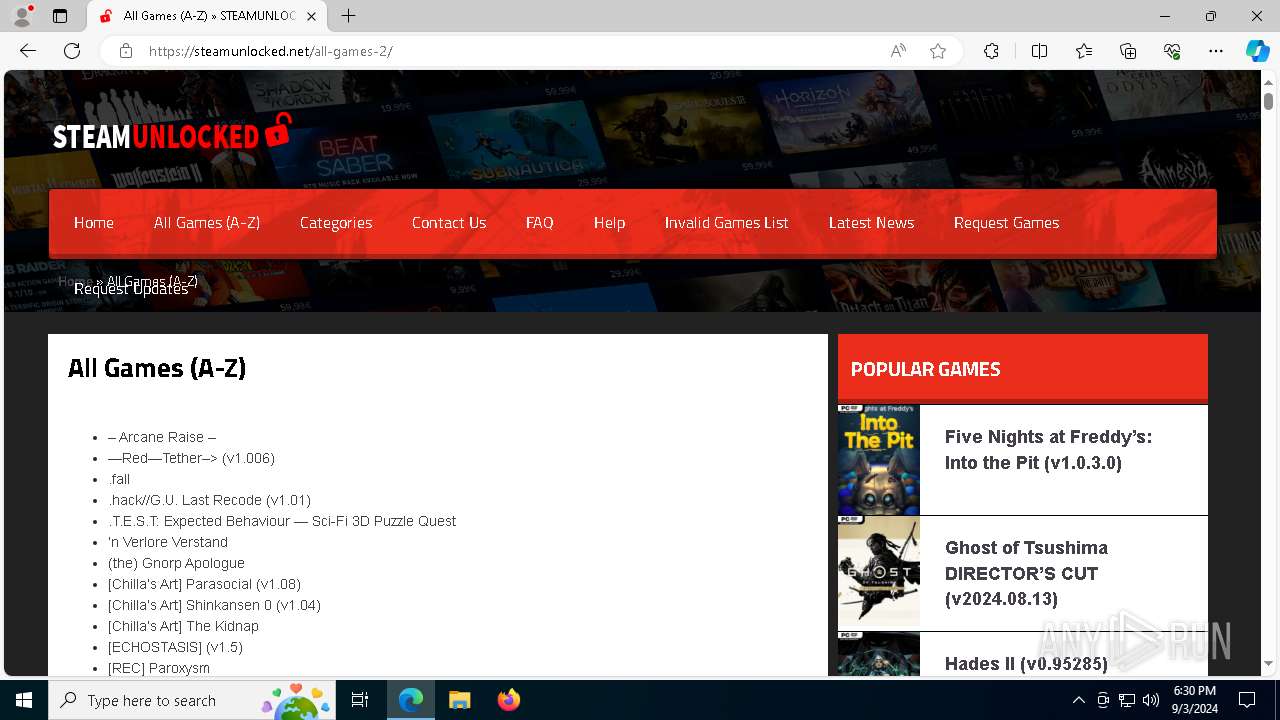1280x720 pixels.
Task: Open Contact Us menu item
Action: (449, 223)
